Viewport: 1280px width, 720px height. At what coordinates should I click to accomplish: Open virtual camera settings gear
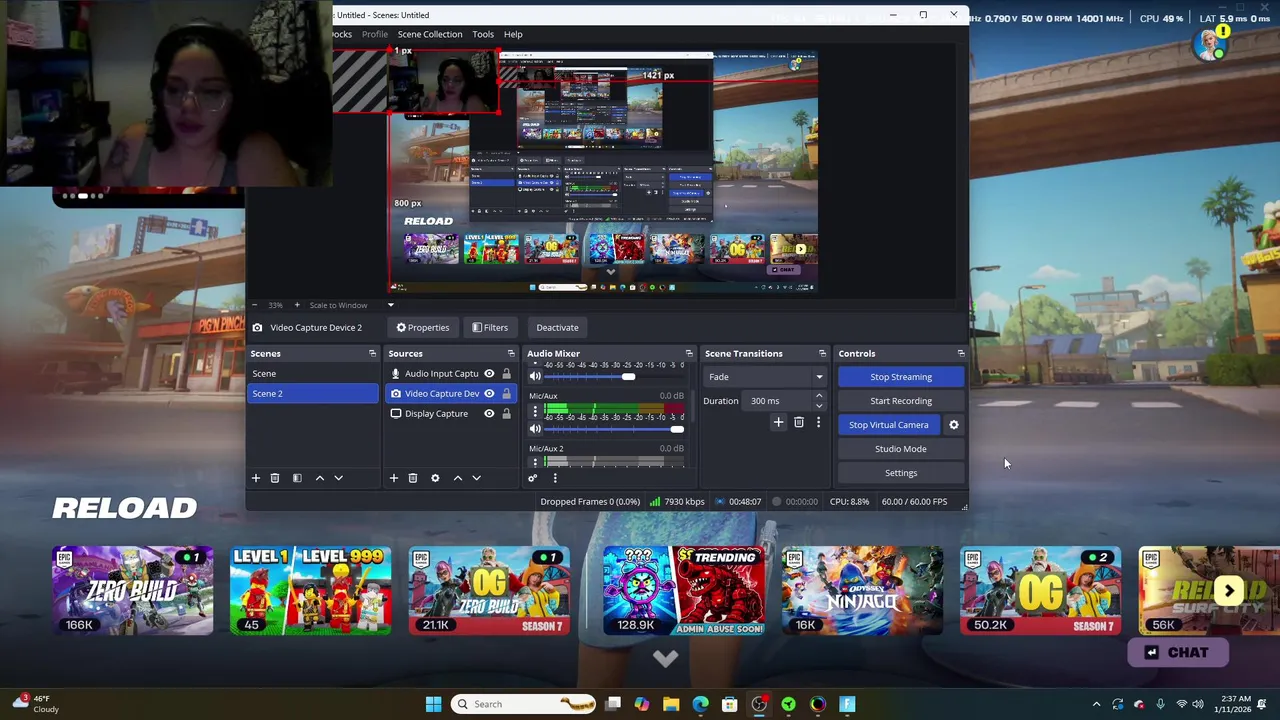click(954, 425)
